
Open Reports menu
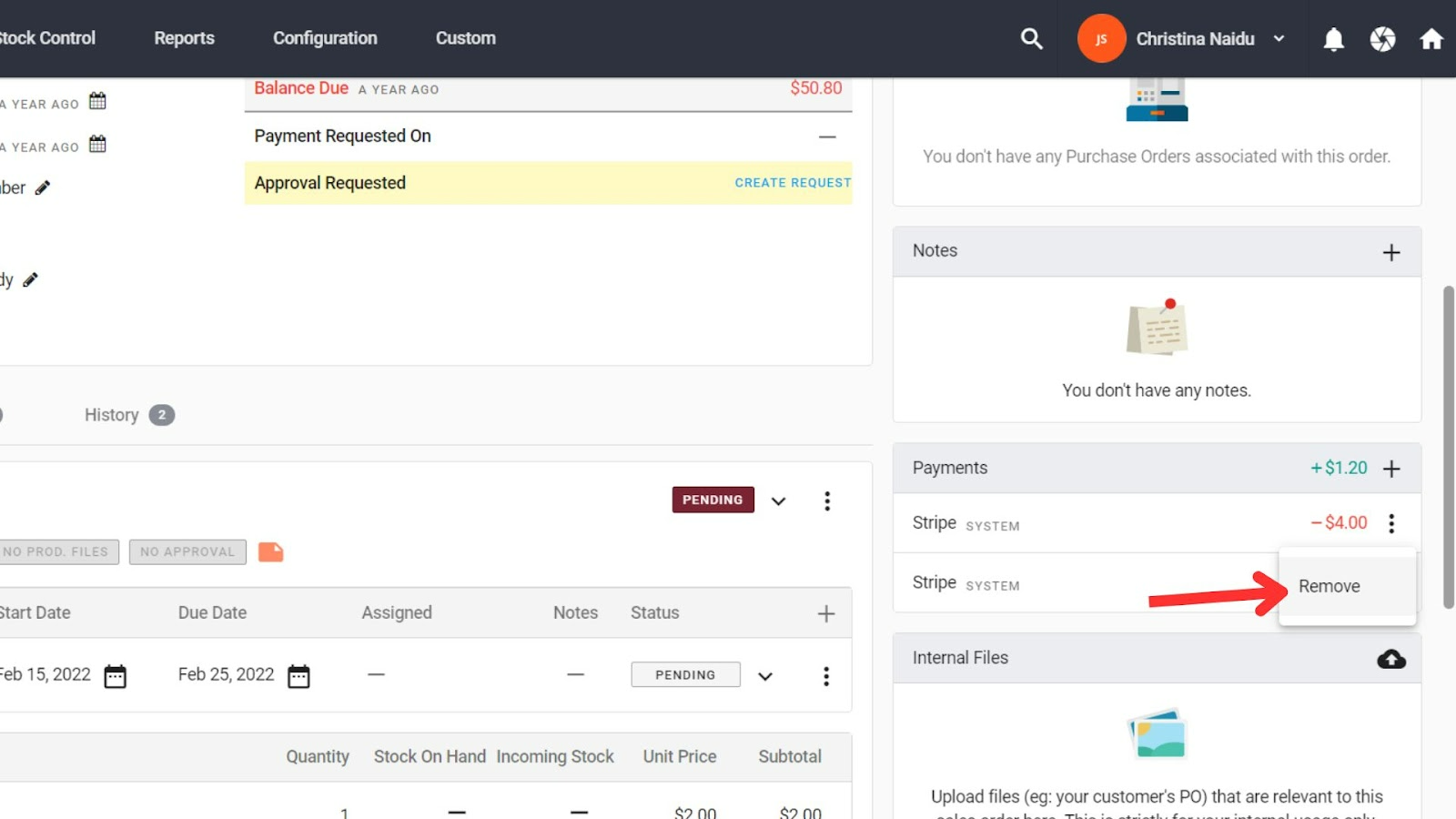point(184,38)
